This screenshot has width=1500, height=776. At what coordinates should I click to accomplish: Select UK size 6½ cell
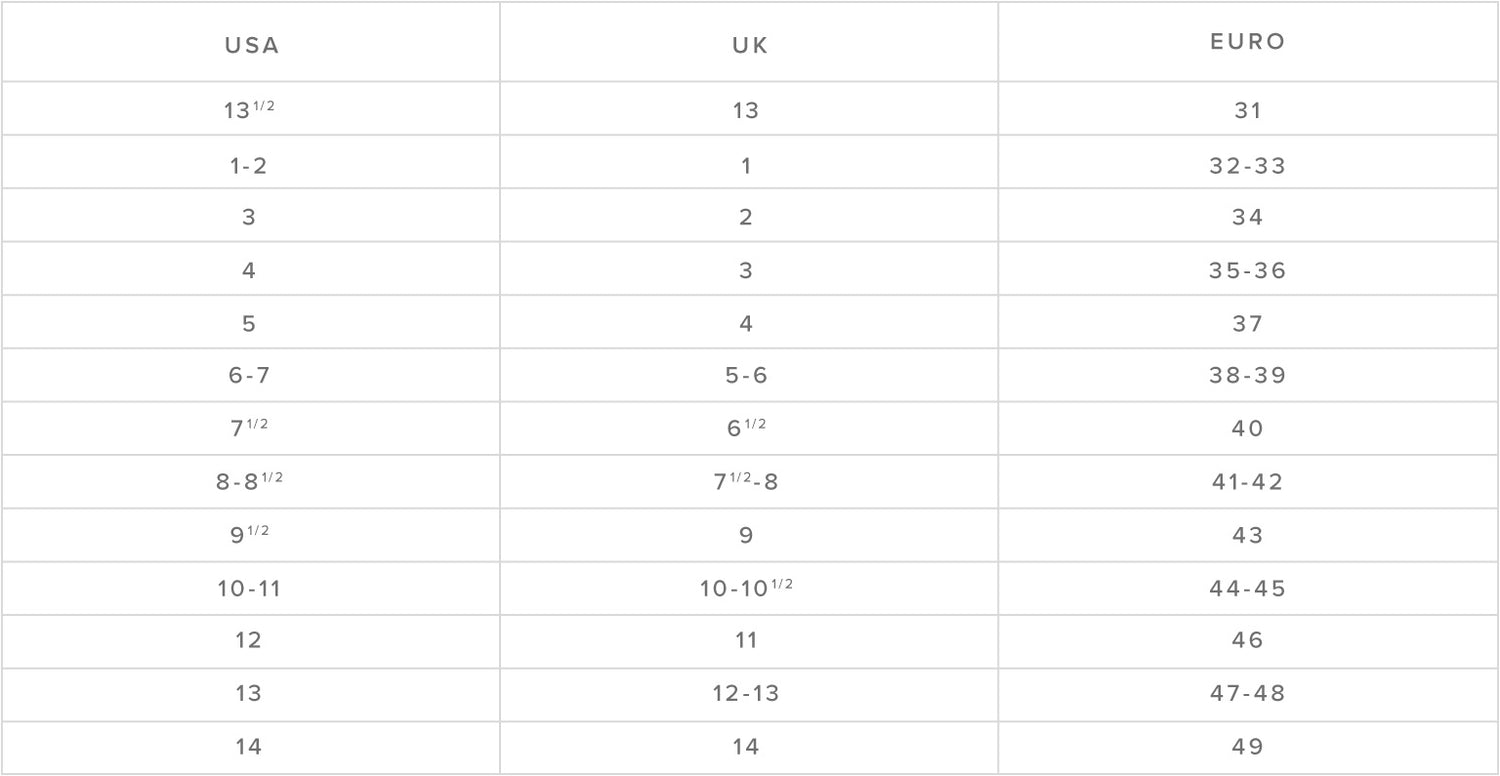[x=748, y=429]
